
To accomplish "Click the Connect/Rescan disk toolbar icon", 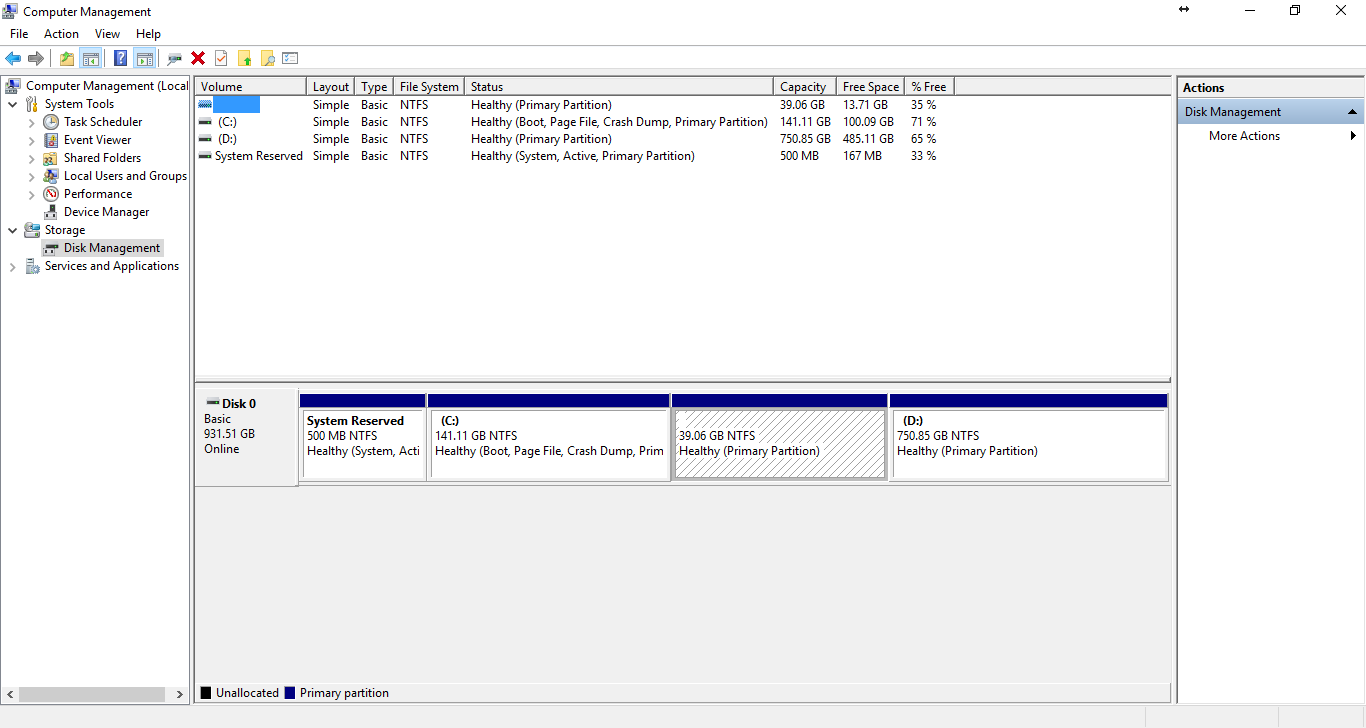I will [174, 59].
